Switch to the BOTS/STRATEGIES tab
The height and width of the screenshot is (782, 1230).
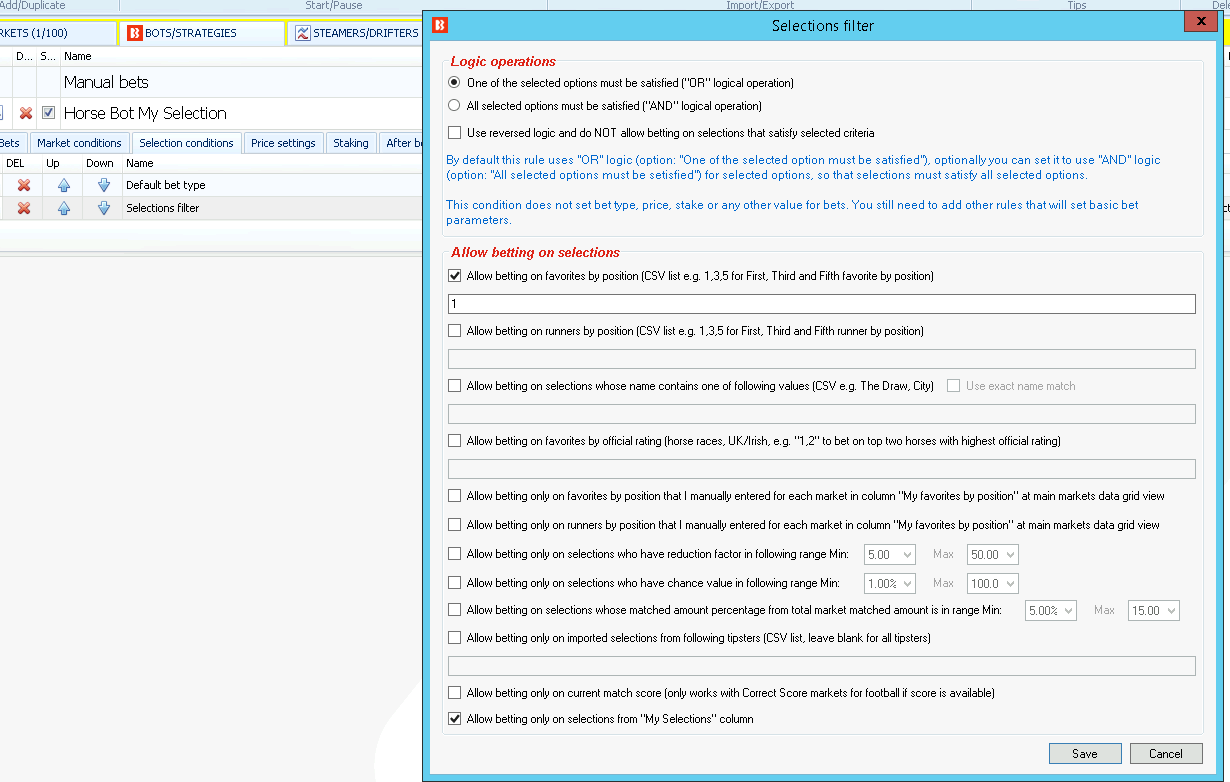(x=202, y=33)
